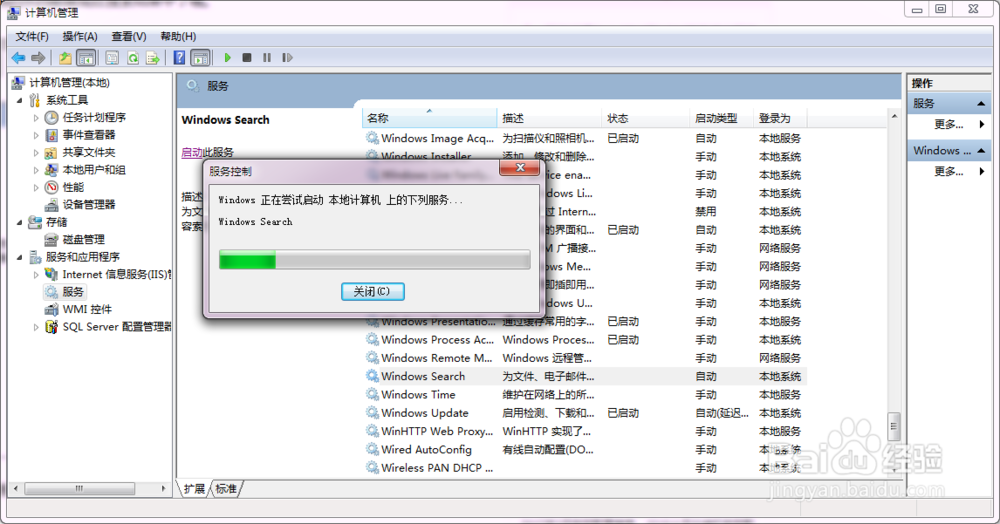Sort by the 描述 column header
Viewport: 1000px width, 524px height.
[x=549, y=118]
